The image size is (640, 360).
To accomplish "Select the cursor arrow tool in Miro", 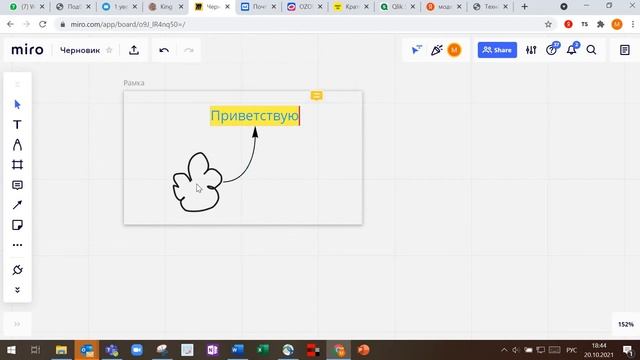I will 17,104.
